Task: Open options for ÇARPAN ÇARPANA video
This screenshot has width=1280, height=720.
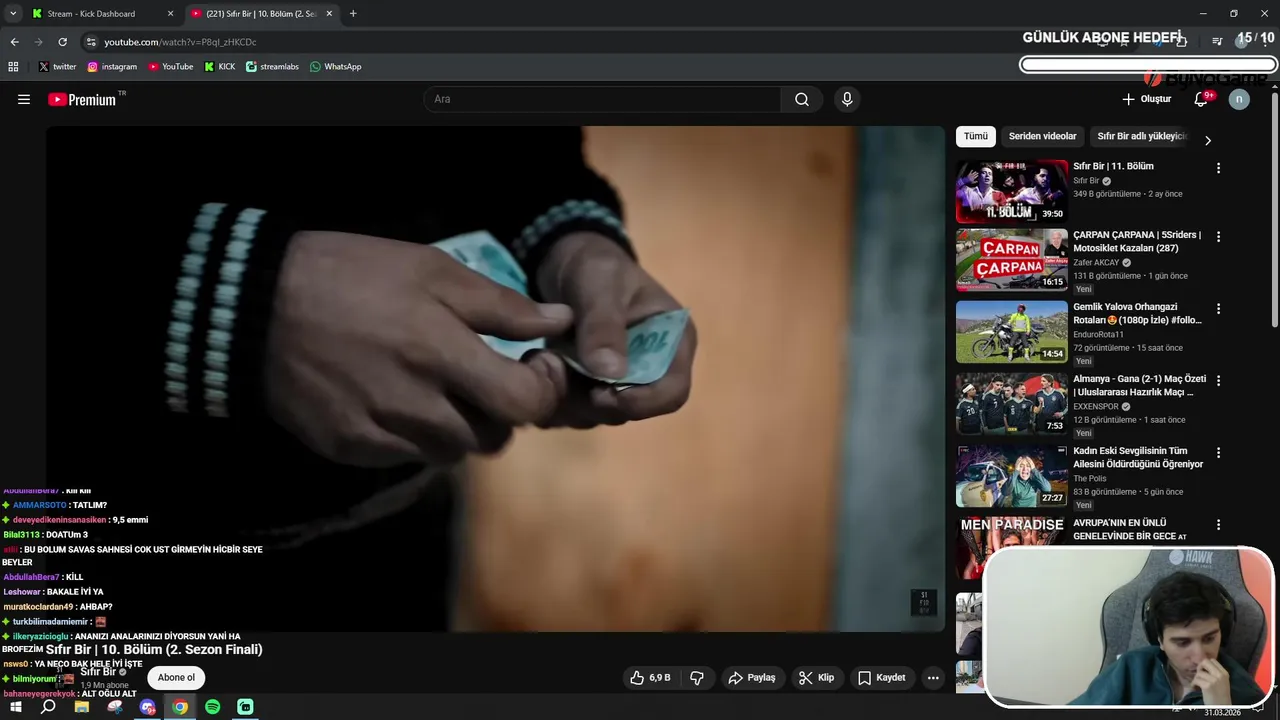Action: click(1218, 237)
